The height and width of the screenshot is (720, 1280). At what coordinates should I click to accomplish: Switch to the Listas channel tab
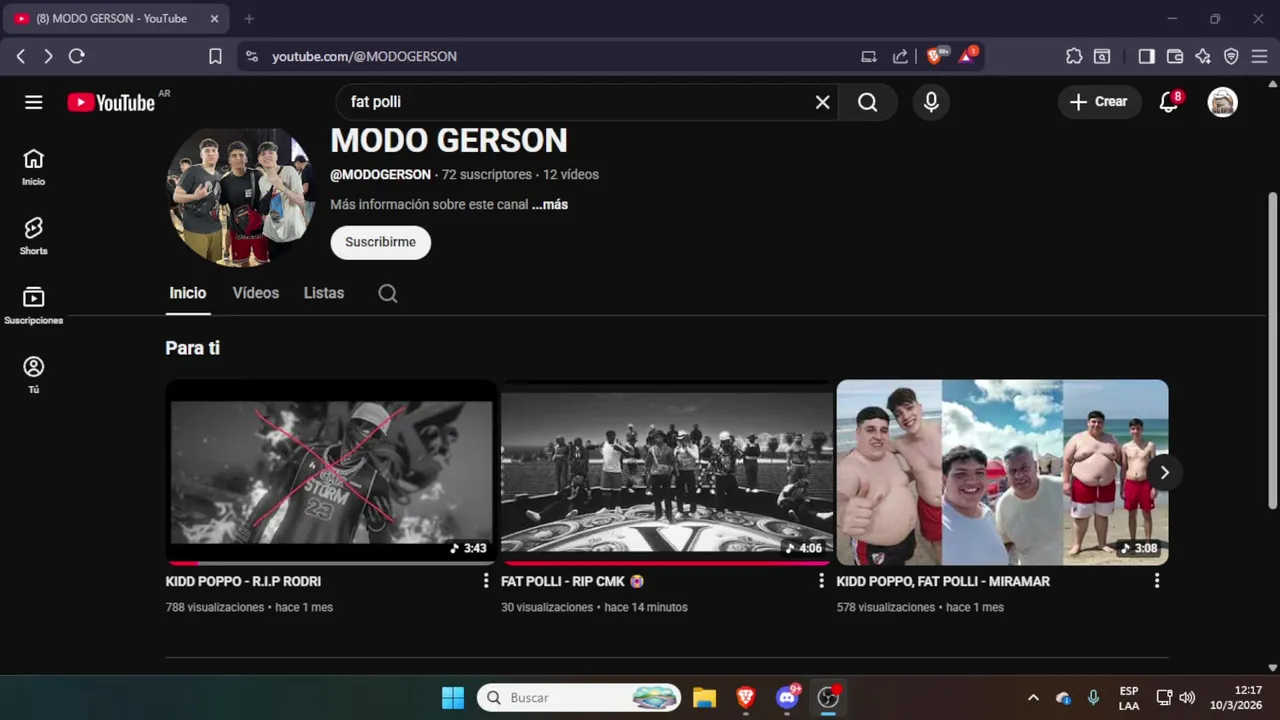click(x=324, y=293)
